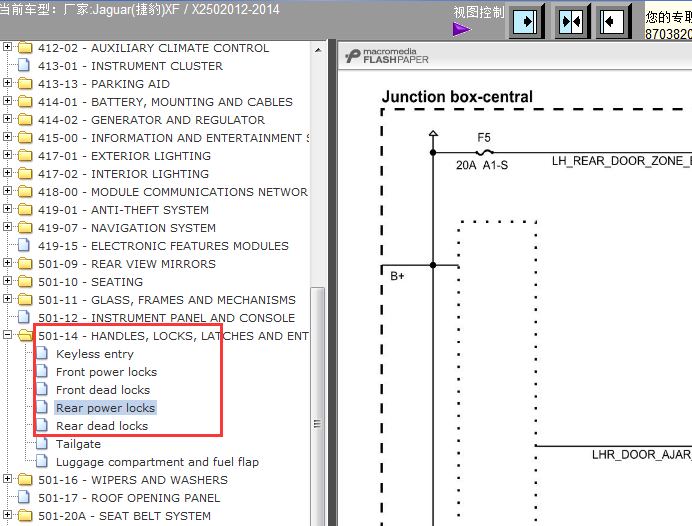This screenshot has height=526, width=692.
Task: Click document icon beside Rear dead locks
Action: 42,425
